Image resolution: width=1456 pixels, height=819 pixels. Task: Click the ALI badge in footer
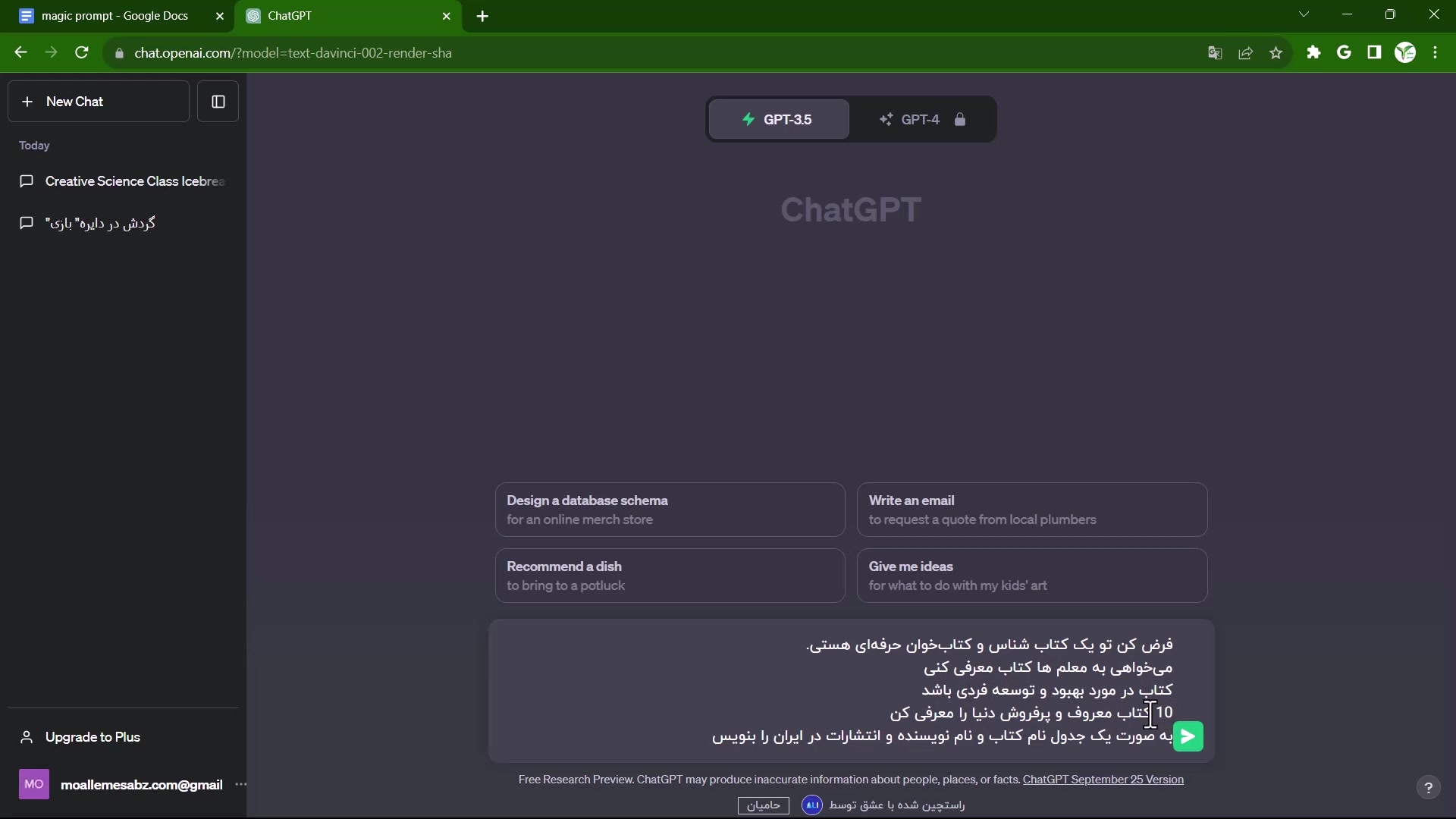(x=812, y=805)
